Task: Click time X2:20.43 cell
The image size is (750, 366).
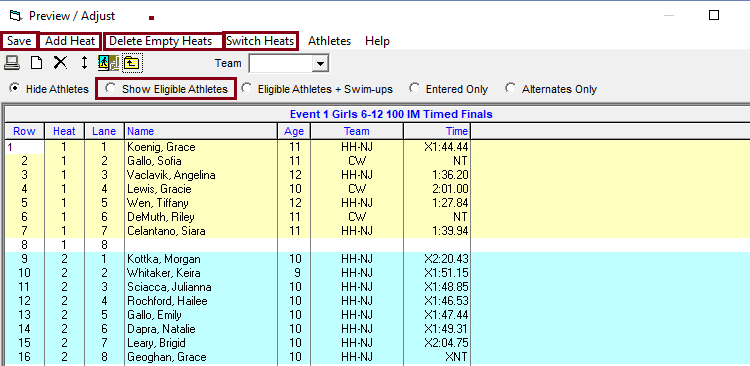Action: tap(437, 259)
